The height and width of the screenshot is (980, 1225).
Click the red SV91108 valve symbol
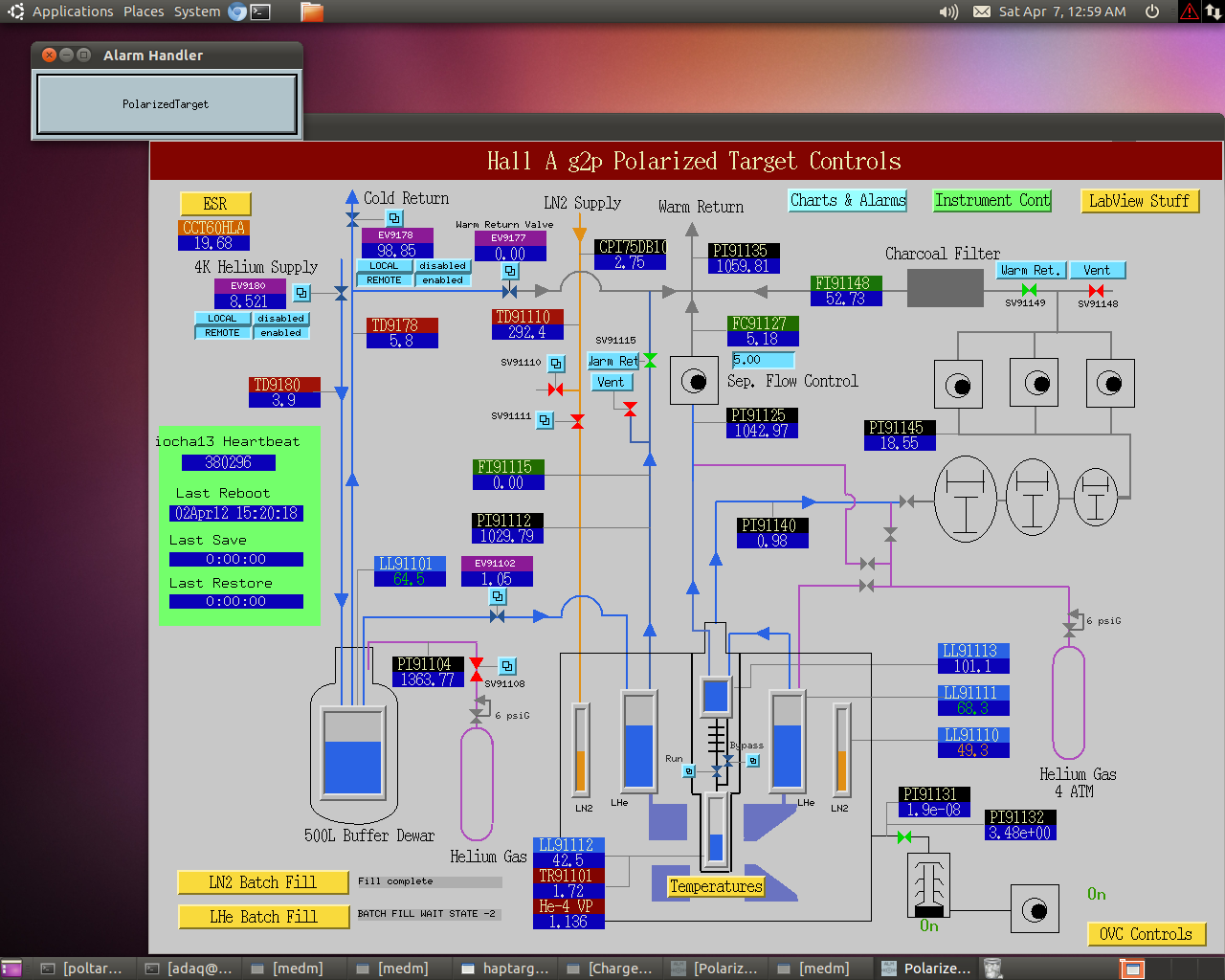point(477,670)
